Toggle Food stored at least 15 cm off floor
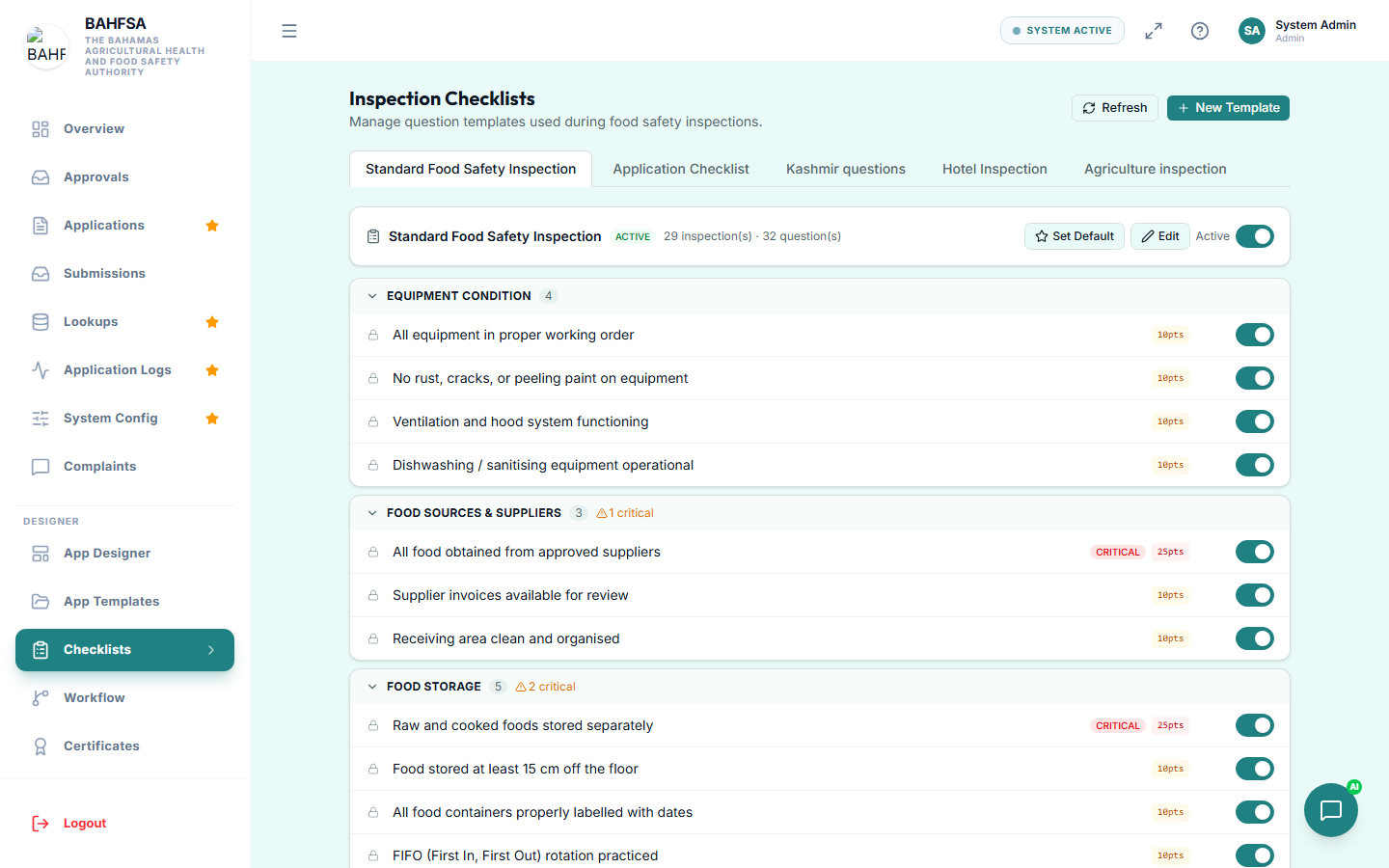The width and height of the screenshot is (1389, 868). [x=1255, y=769]
